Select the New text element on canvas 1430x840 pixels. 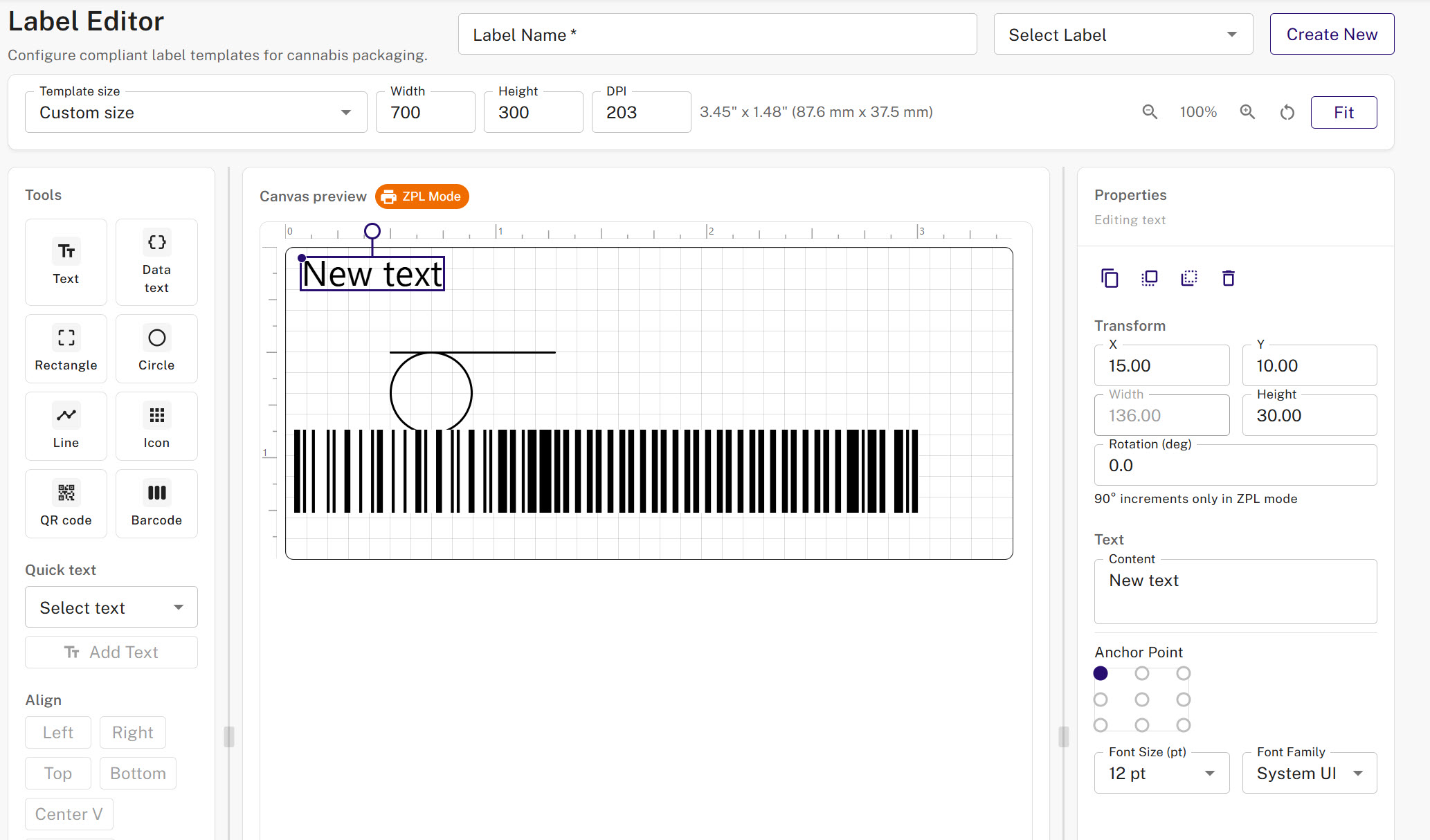(x=372, y=274)
